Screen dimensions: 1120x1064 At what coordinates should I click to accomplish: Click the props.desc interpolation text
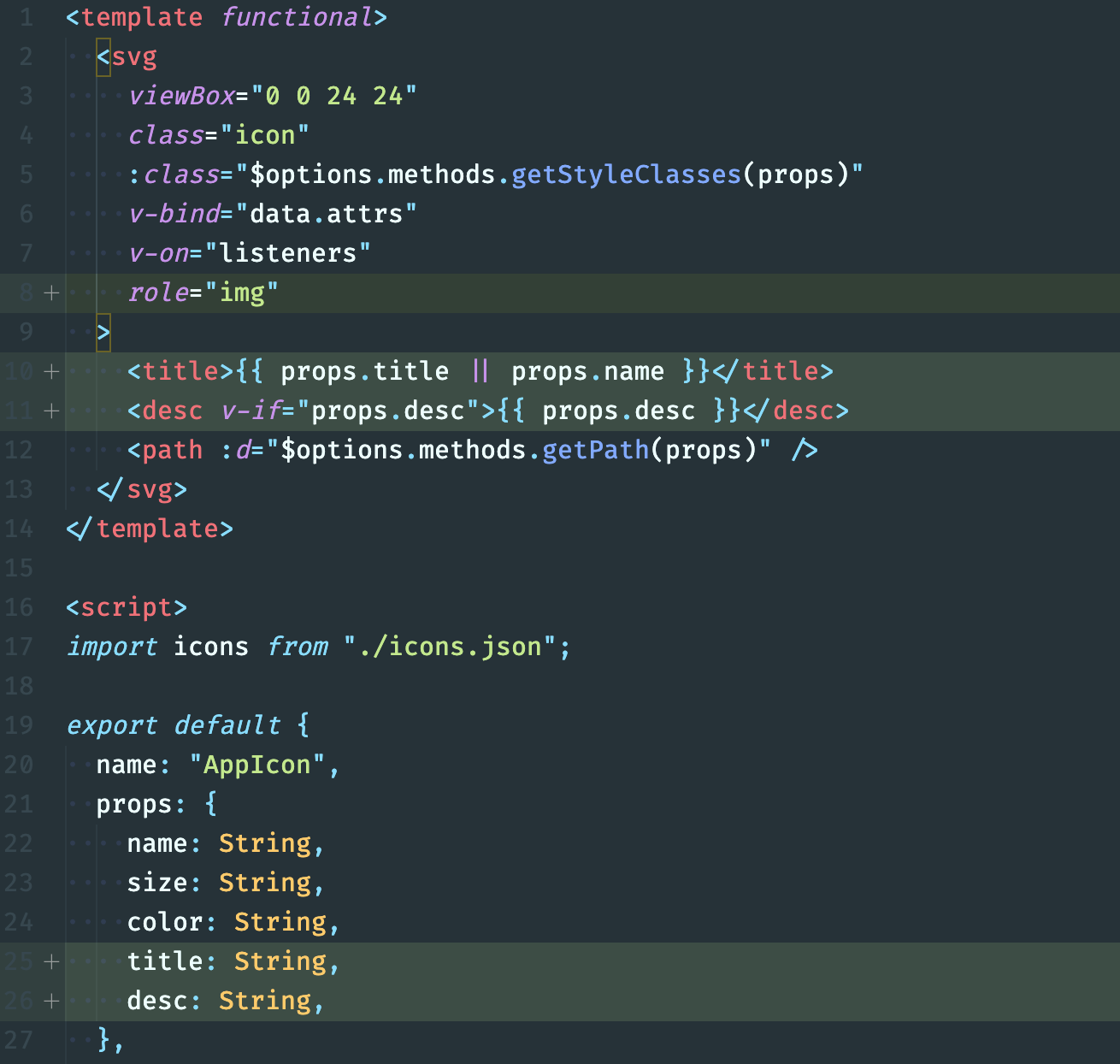click(x=620, y=411)
